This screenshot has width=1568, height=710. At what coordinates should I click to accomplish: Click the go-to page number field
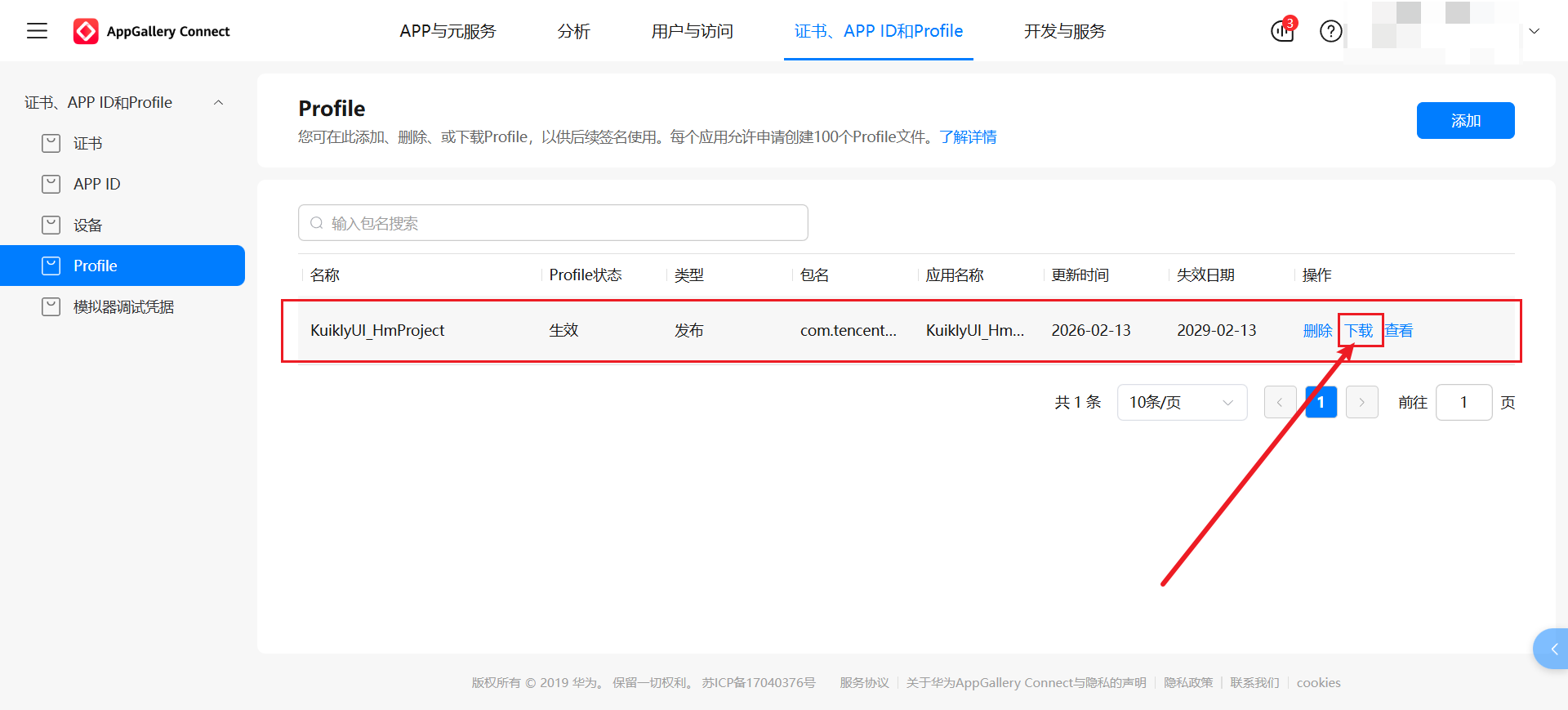coord(1463,402)
